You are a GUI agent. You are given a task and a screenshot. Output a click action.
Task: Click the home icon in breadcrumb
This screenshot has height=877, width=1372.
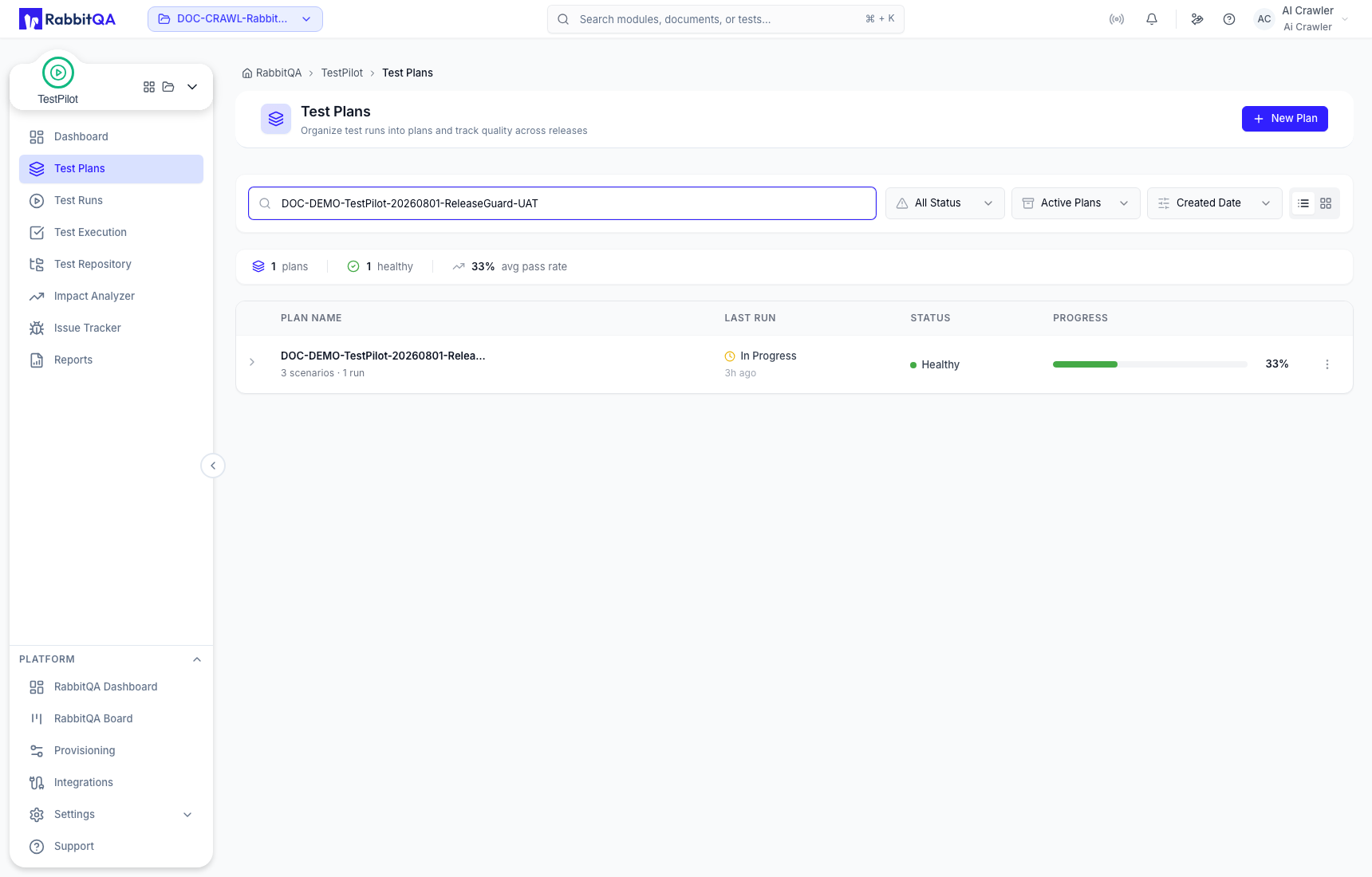[x=247, y=73]
